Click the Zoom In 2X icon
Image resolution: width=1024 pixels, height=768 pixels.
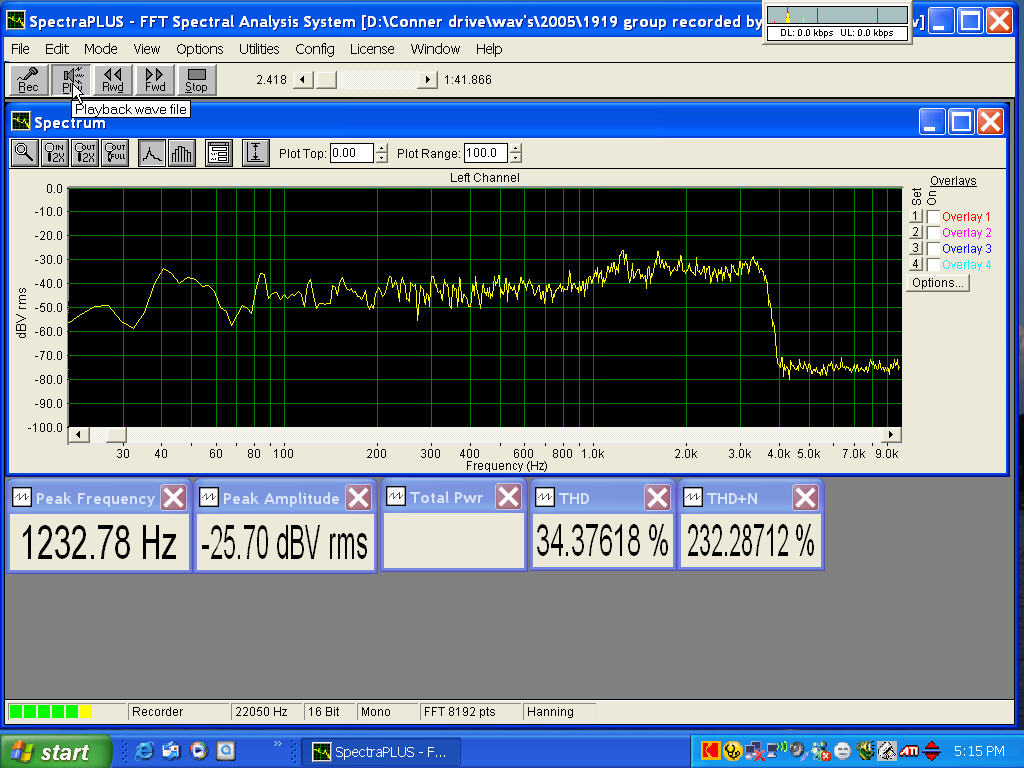point(55,153)
